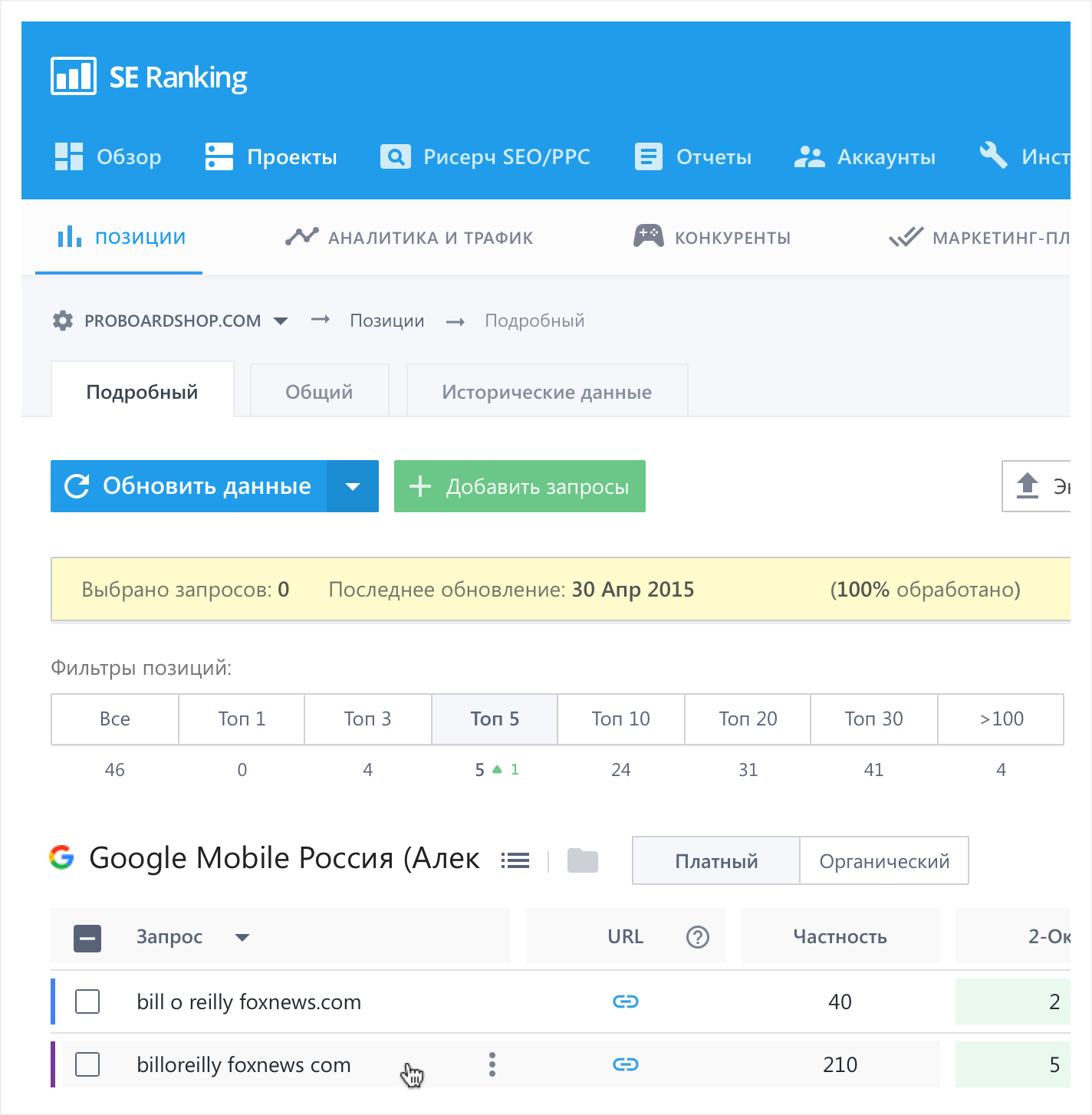Toggle the select-all checkbox in table header
Screen dimensions: 1092x1115
(x=87, y=938)
